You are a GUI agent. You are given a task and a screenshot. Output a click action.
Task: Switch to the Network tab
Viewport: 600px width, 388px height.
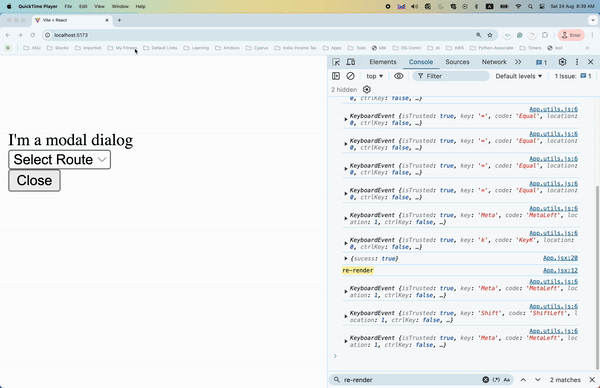click(x=494, y=62)
